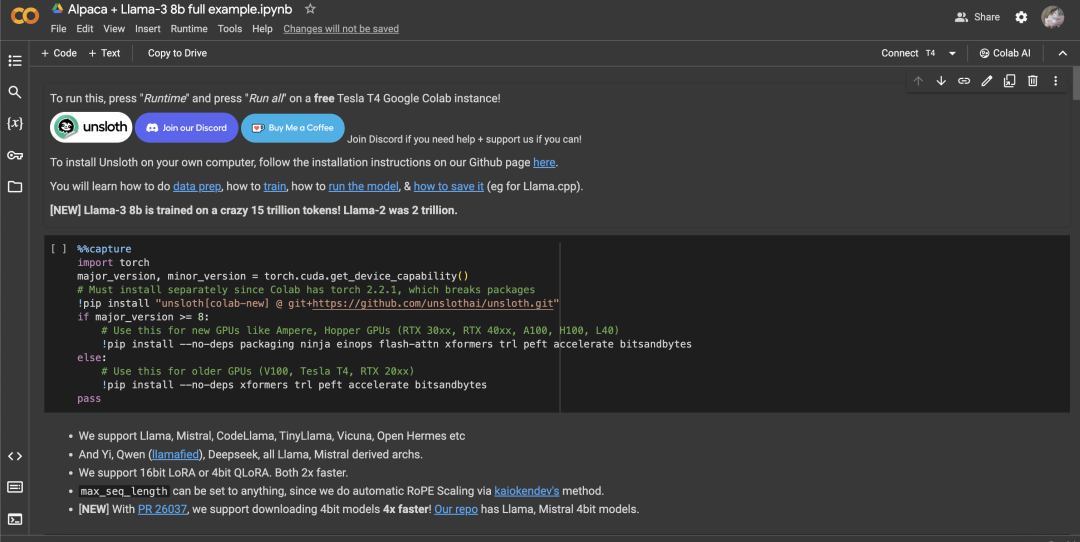This screenshot has width=1080, height=542.
Task: Edit the text cell with pencil
Action: pos(986,81)
